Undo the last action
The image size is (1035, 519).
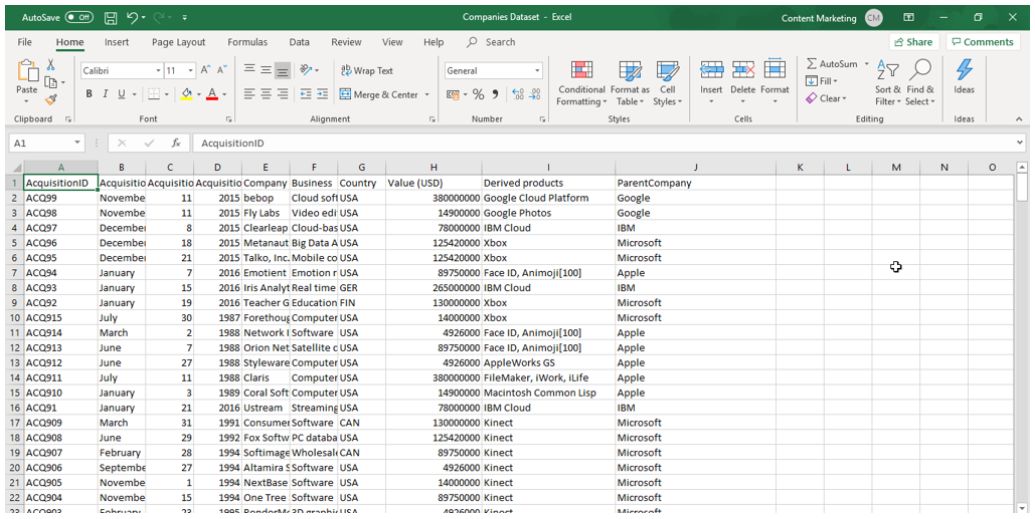(x=131, y=18)
